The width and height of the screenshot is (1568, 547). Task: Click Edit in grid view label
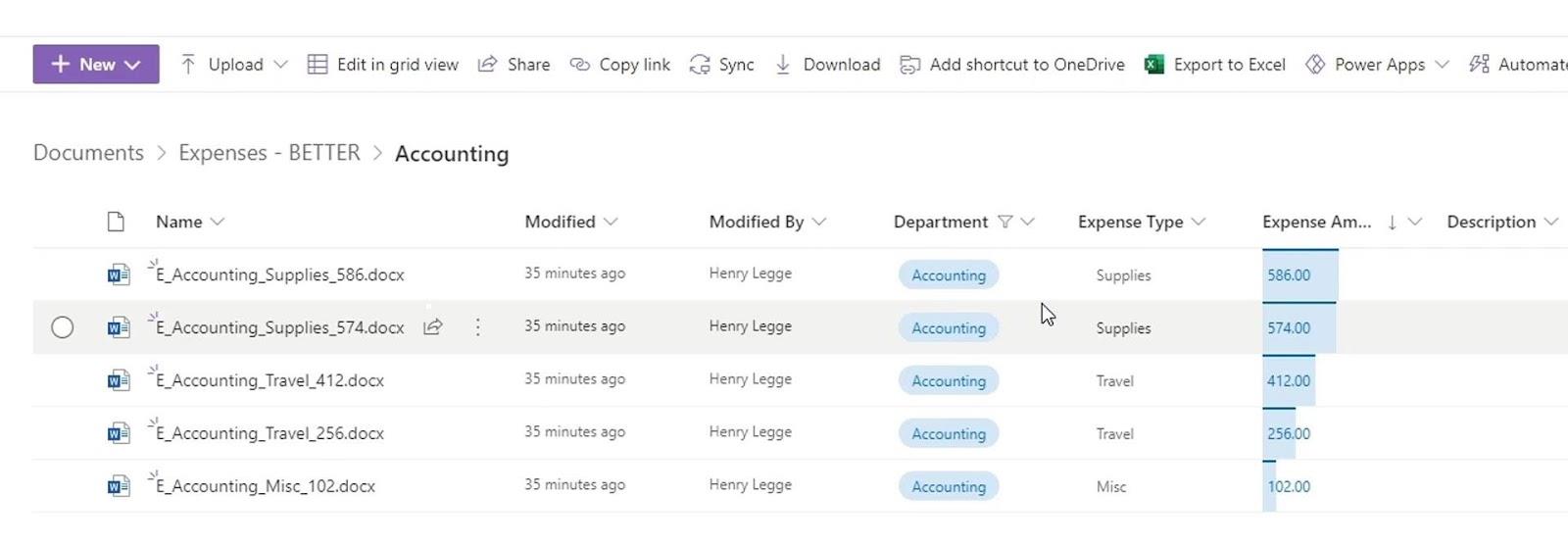(x=398, y=65)
